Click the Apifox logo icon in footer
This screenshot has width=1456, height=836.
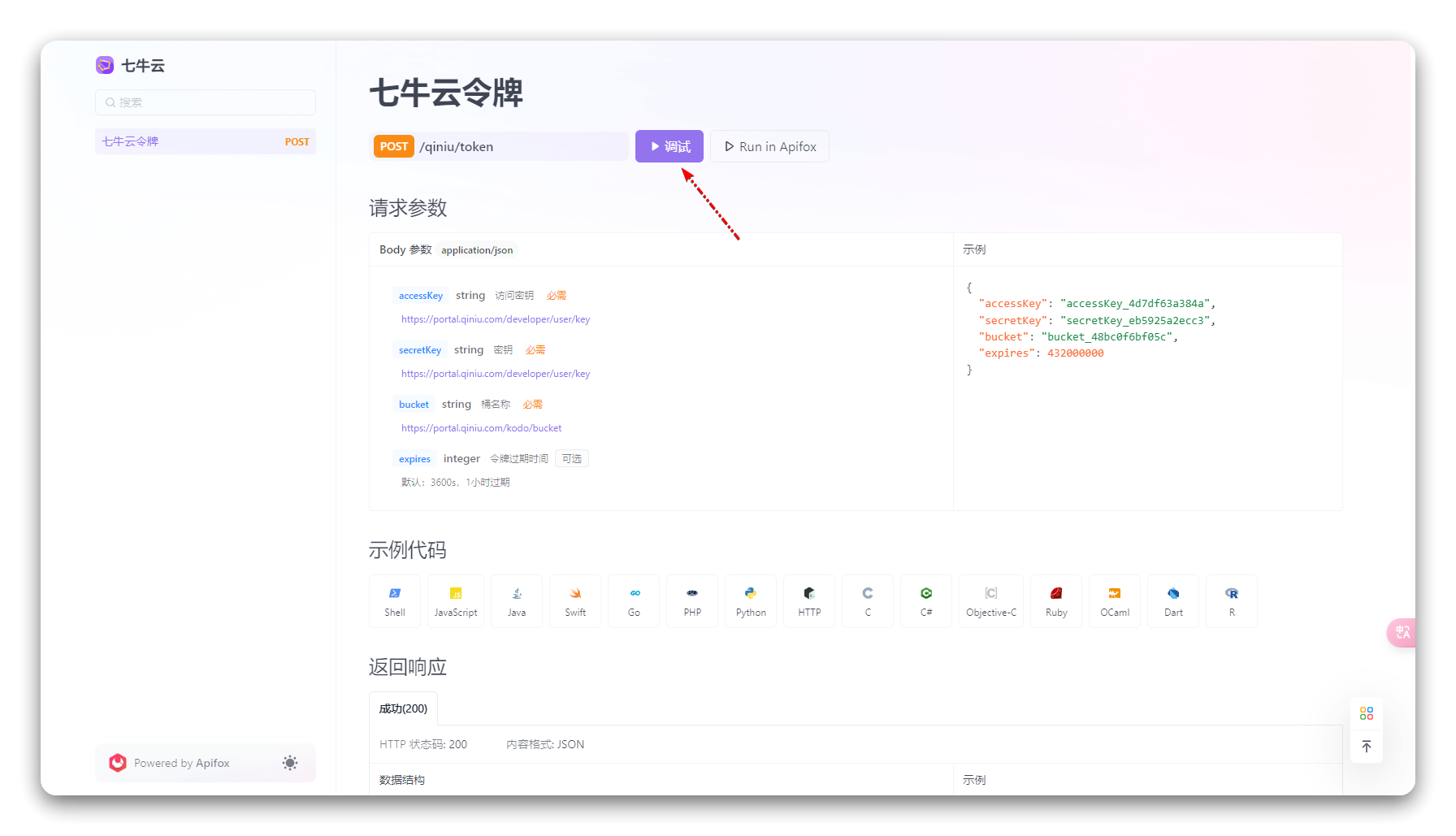tap(118, 763)
